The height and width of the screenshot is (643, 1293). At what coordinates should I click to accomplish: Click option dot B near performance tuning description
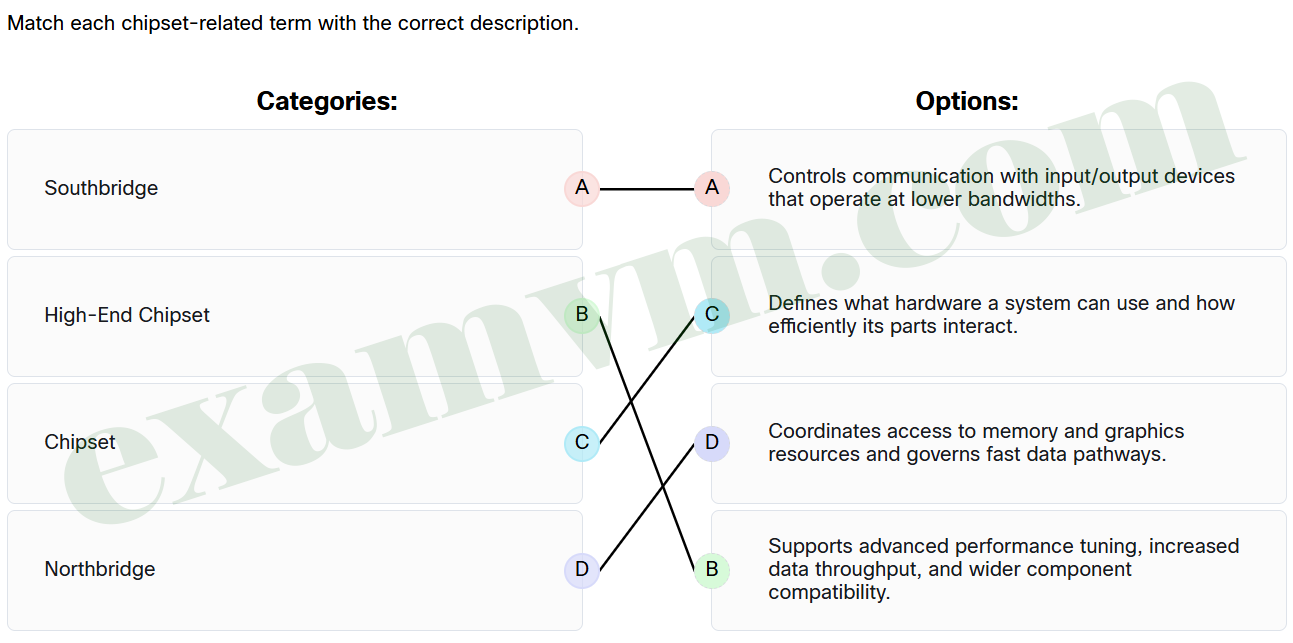click(x=713, y=569)
